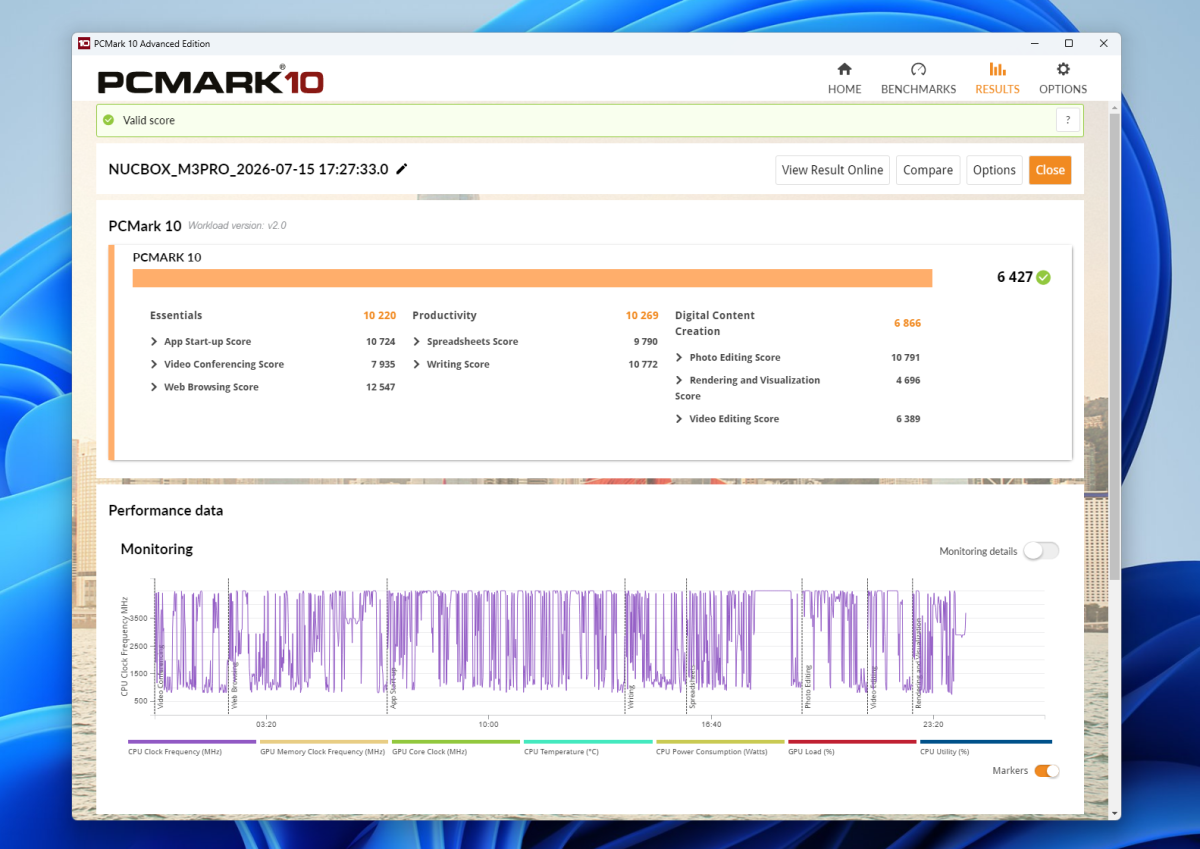Click the Performance data heading

click(x=166, y=511)
